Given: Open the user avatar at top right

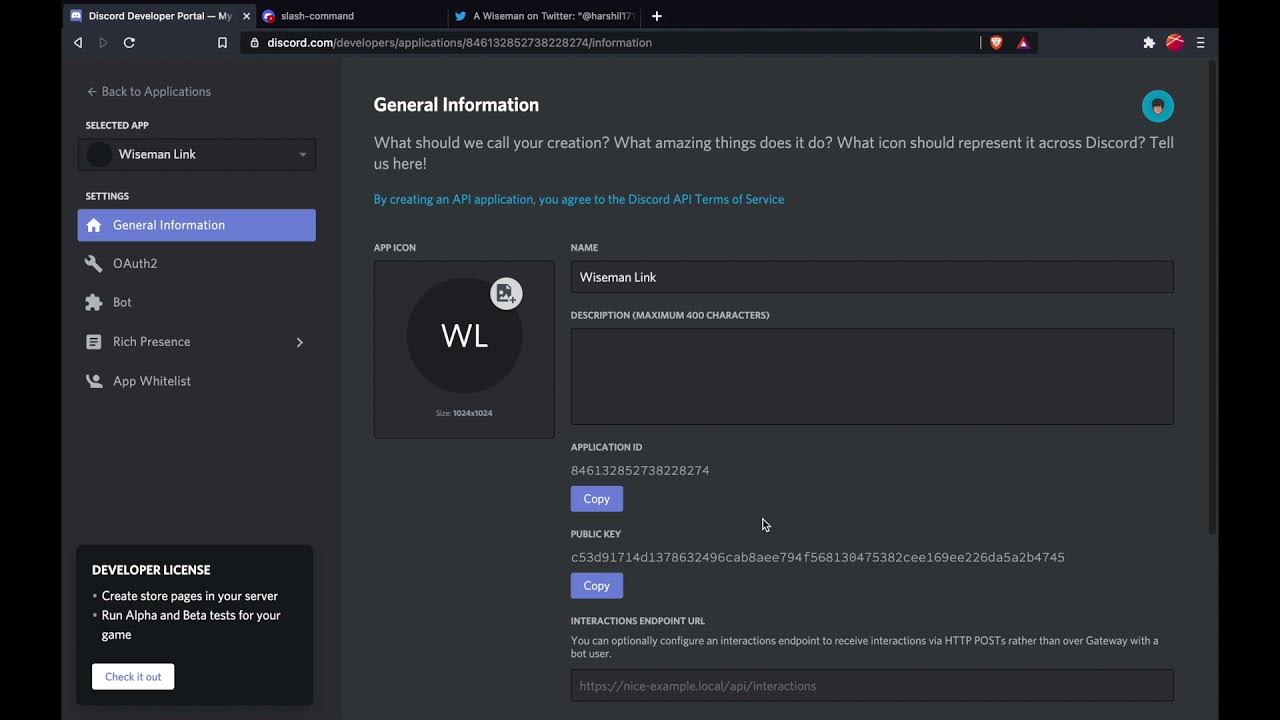Looking at the screenshot, I should pyautogui.click(x=1158, y=106).
